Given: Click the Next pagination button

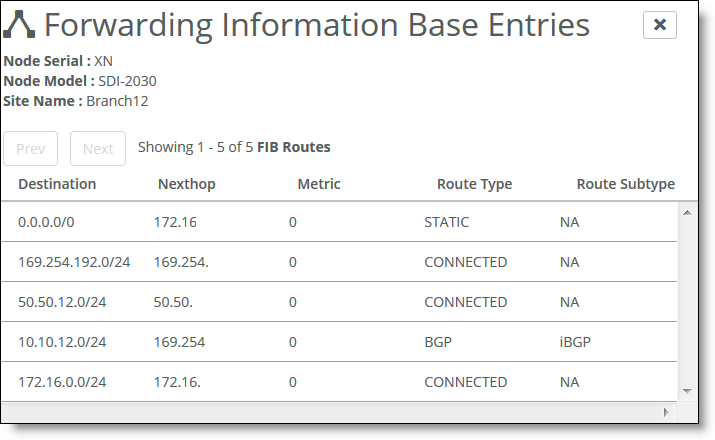Looking at the screenshot, I should coord(98,149).
